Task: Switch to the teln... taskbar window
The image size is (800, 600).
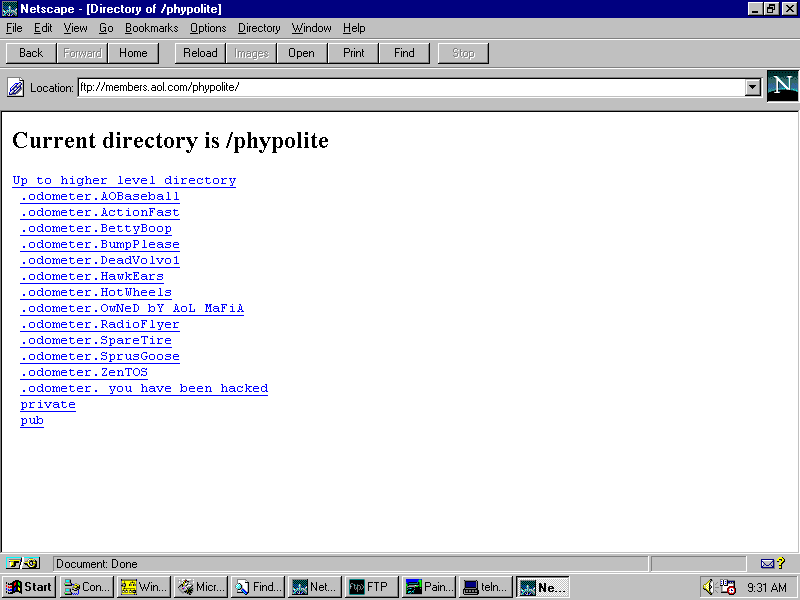Action: click(x=486, y=587)
